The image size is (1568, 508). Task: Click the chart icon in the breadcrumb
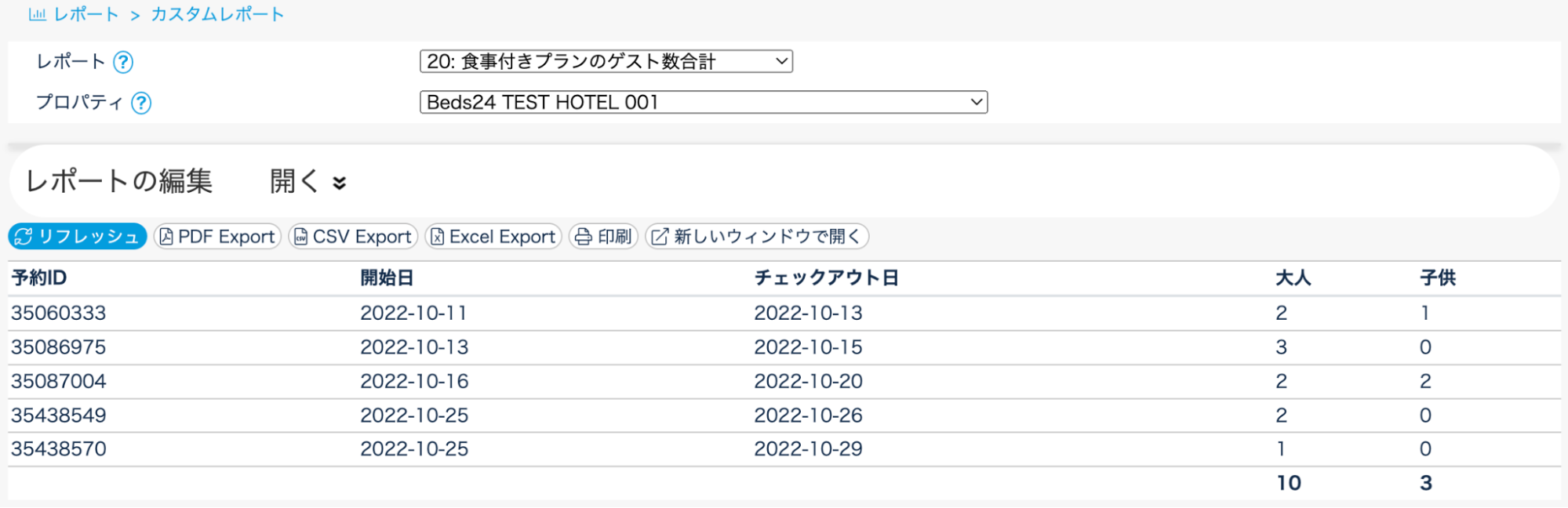[37, 14]
